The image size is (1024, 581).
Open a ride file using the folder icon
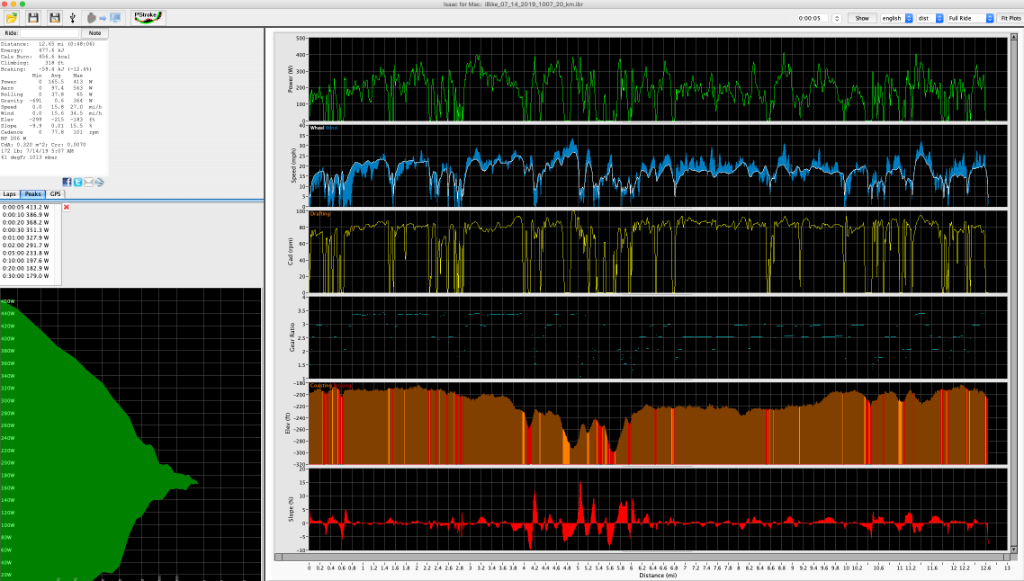tap(12, 16)
